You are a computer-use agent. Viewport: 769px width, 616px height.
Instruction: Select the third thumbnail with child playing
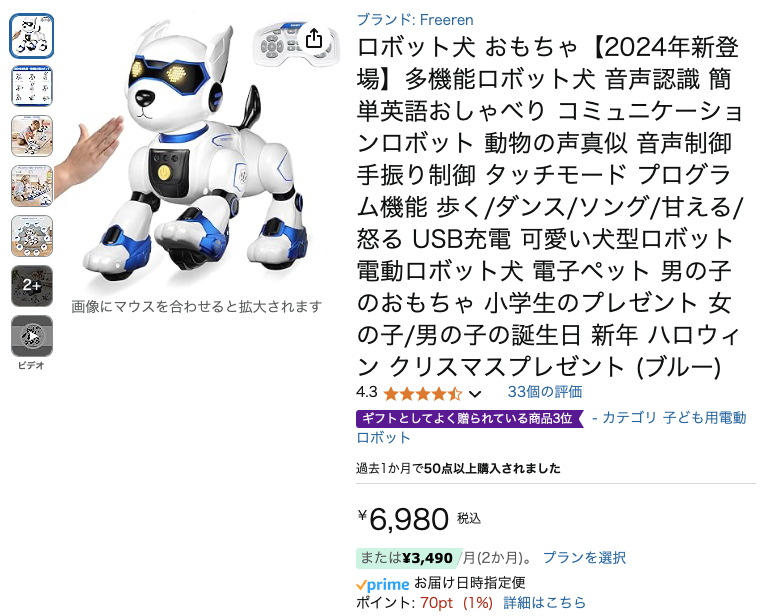coord(32,136)
